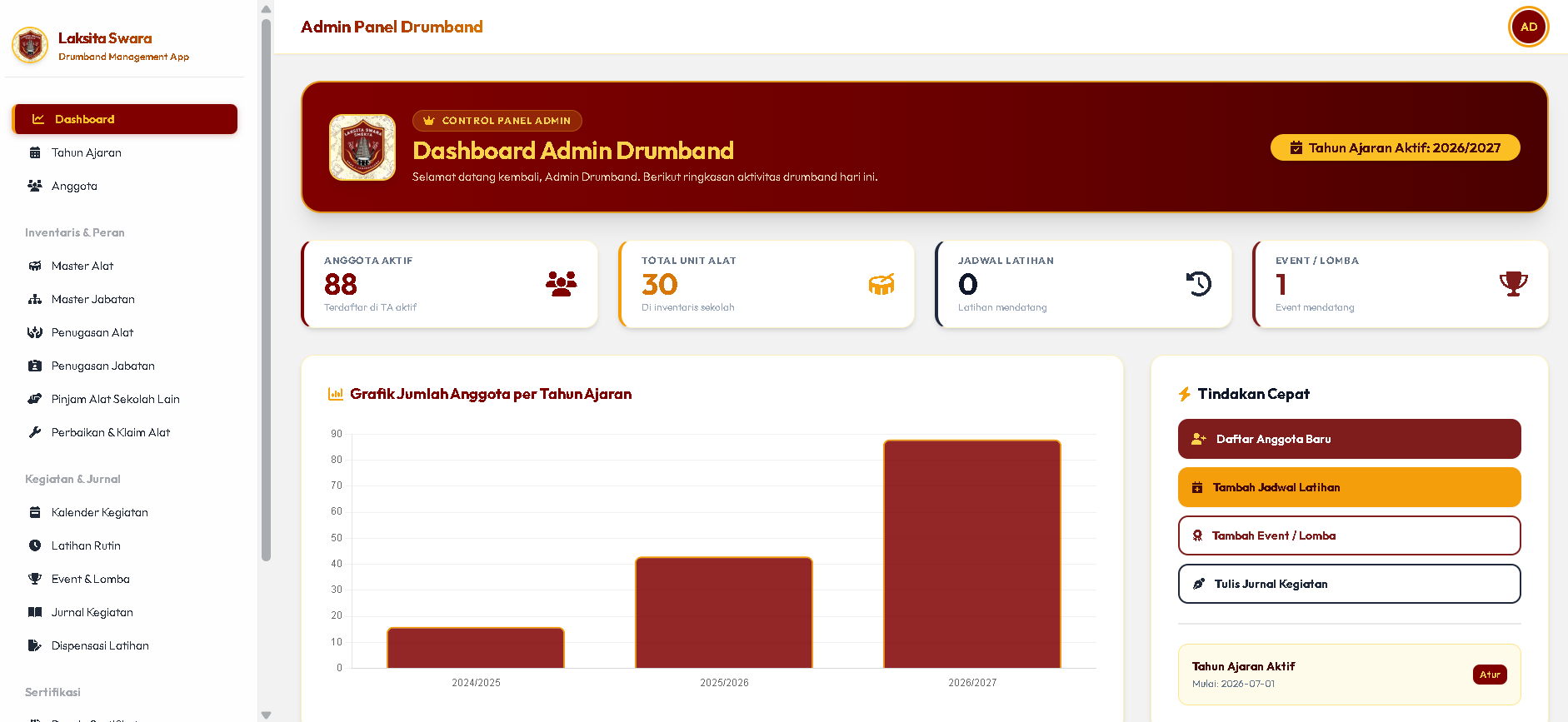Click the history clock icon in Jadwal Latihan card
Image resolution: width=1568 pixels, height=722 pixels.
1198,284
